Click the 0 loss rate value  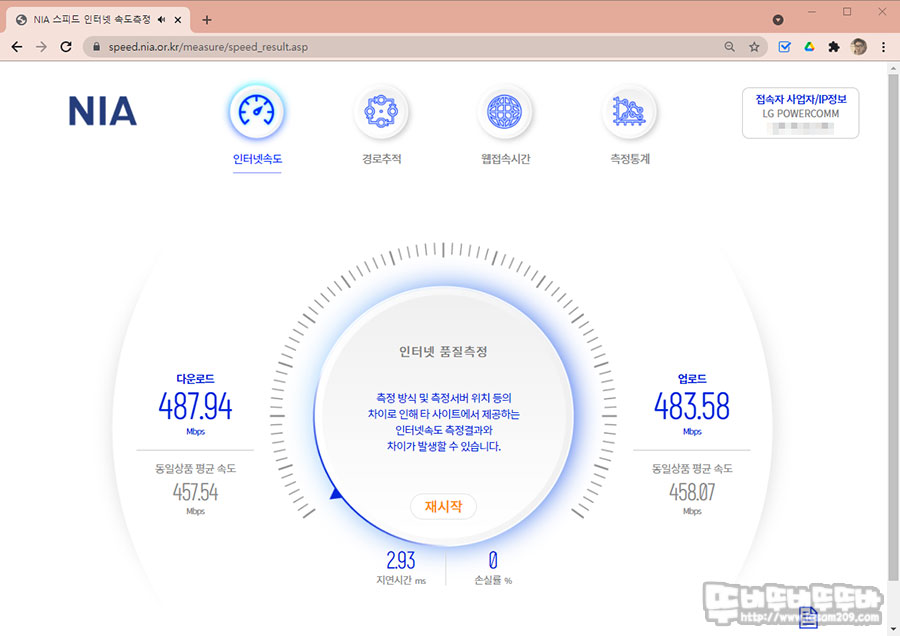pyautogui.click(x=493, y=560)
